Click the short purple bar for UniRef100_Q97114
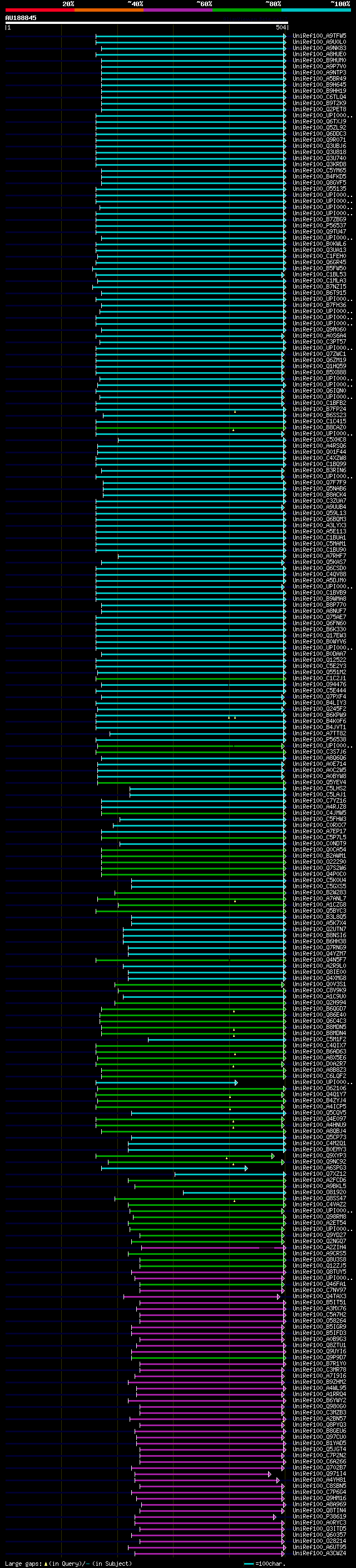The image size is (356, 1568). point(203,1473)
